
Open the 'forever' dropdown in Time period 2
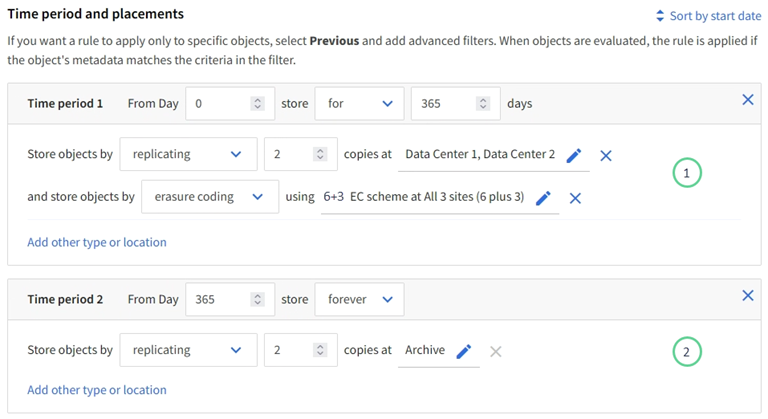359,299
